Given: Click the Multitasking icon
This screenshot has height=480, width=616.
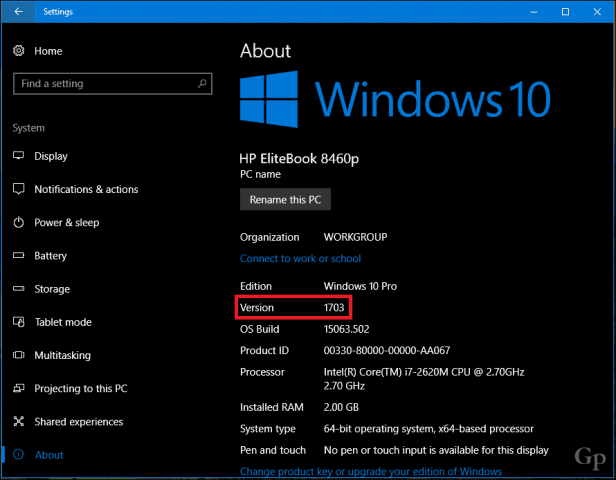Looking at the screenshot, I should coord(18,355).
